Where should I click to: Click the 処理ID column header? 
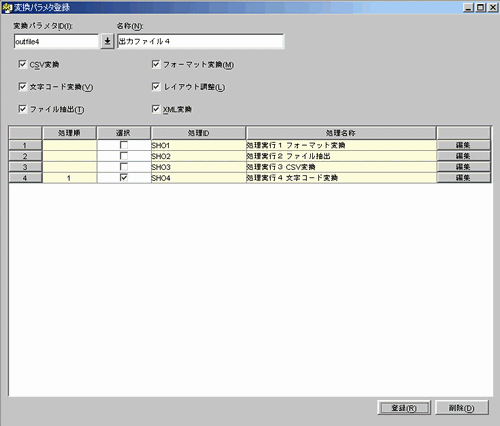click(x=198, y=133)
